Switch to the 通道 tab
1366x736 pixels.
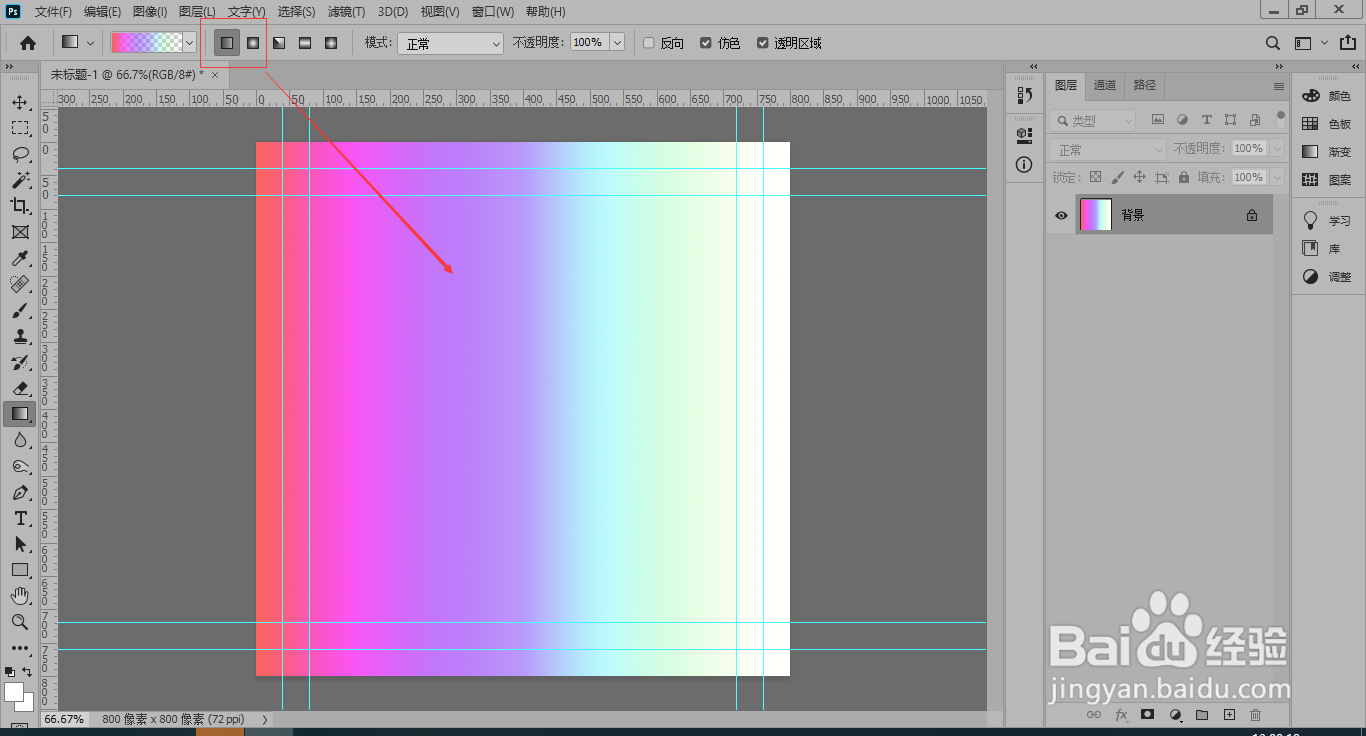point(1105,85)
